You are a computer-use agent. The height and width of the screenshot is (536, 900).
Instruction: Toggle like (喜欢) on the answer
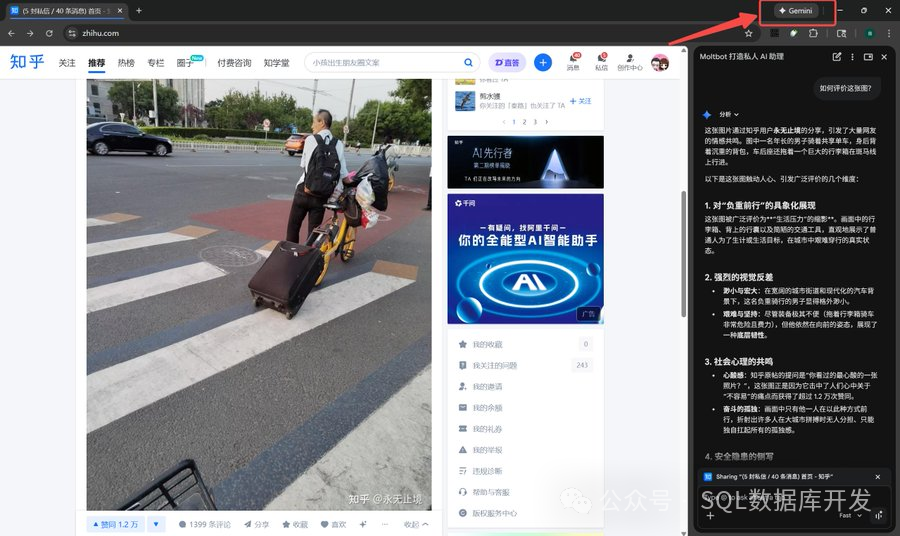coord(334,524)
